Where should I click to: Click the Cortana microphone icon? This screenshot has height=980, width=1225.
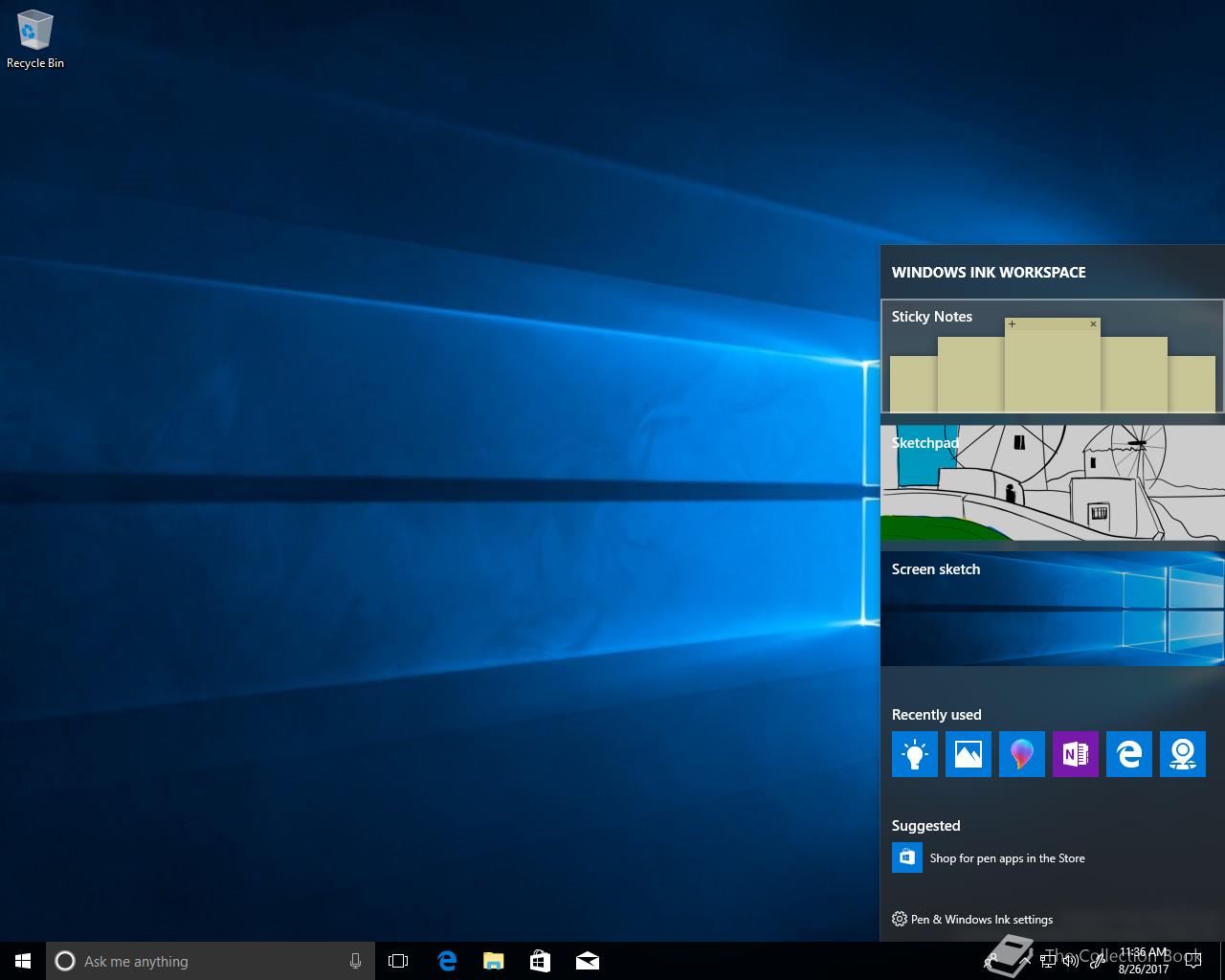[355, 961]
